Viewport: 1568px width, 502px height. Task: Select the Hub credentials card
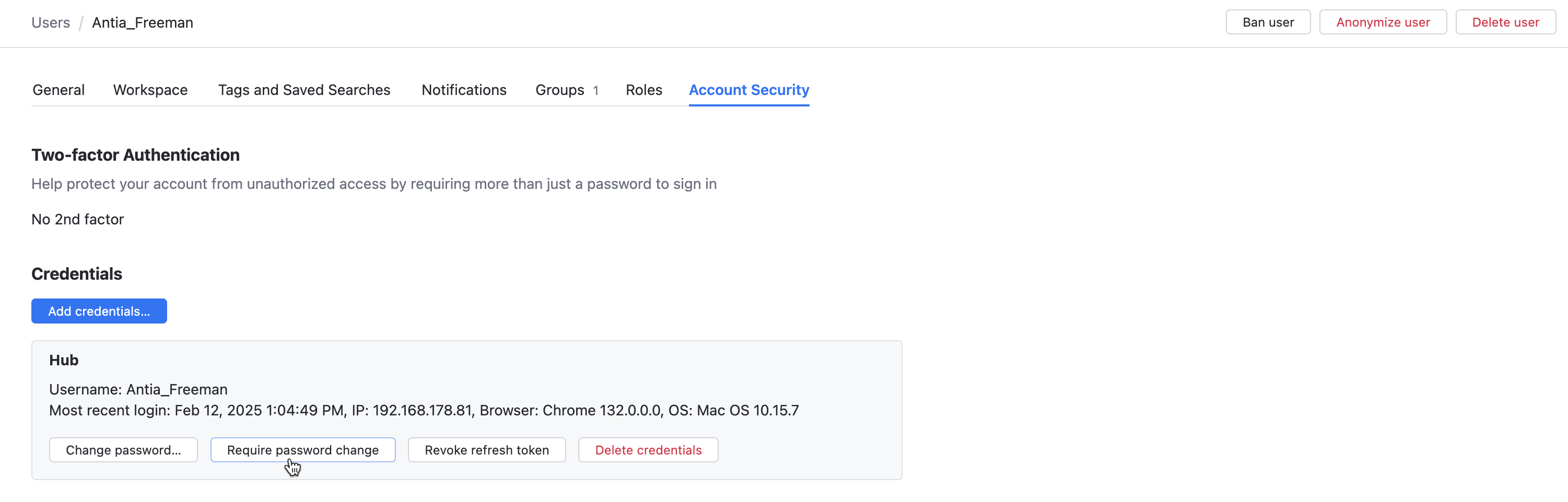click(467, 410)
